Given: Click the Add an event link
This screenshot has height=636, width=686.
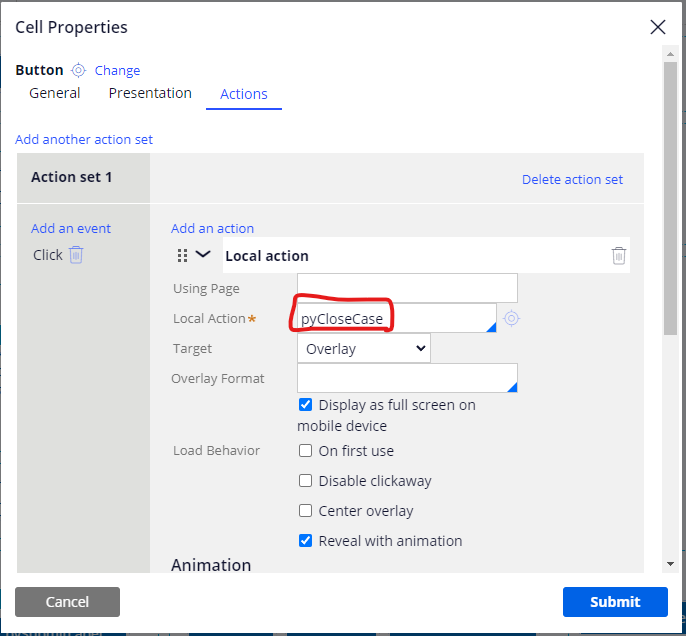Looking at the screenshot, I should pos(71,228).
